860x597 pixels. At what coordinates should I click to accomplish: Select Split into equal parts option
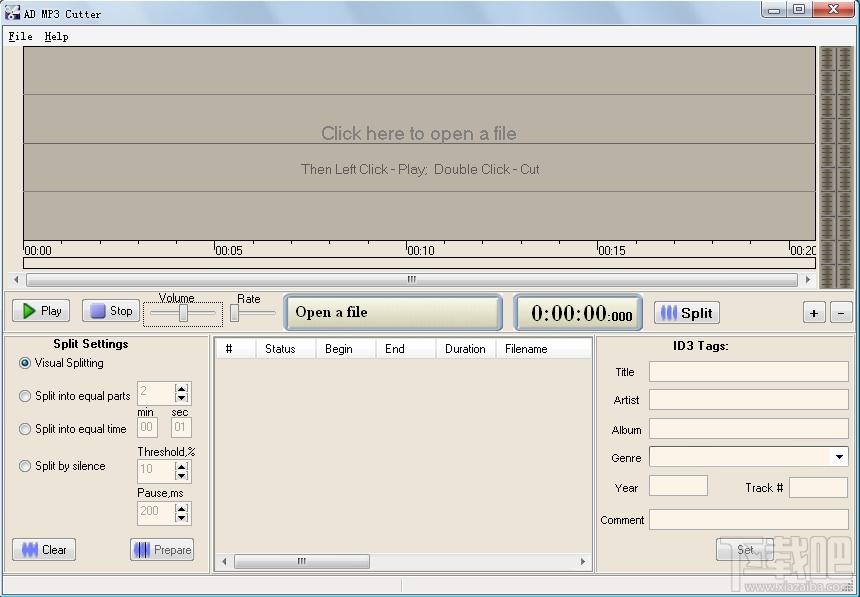(26, 396)
